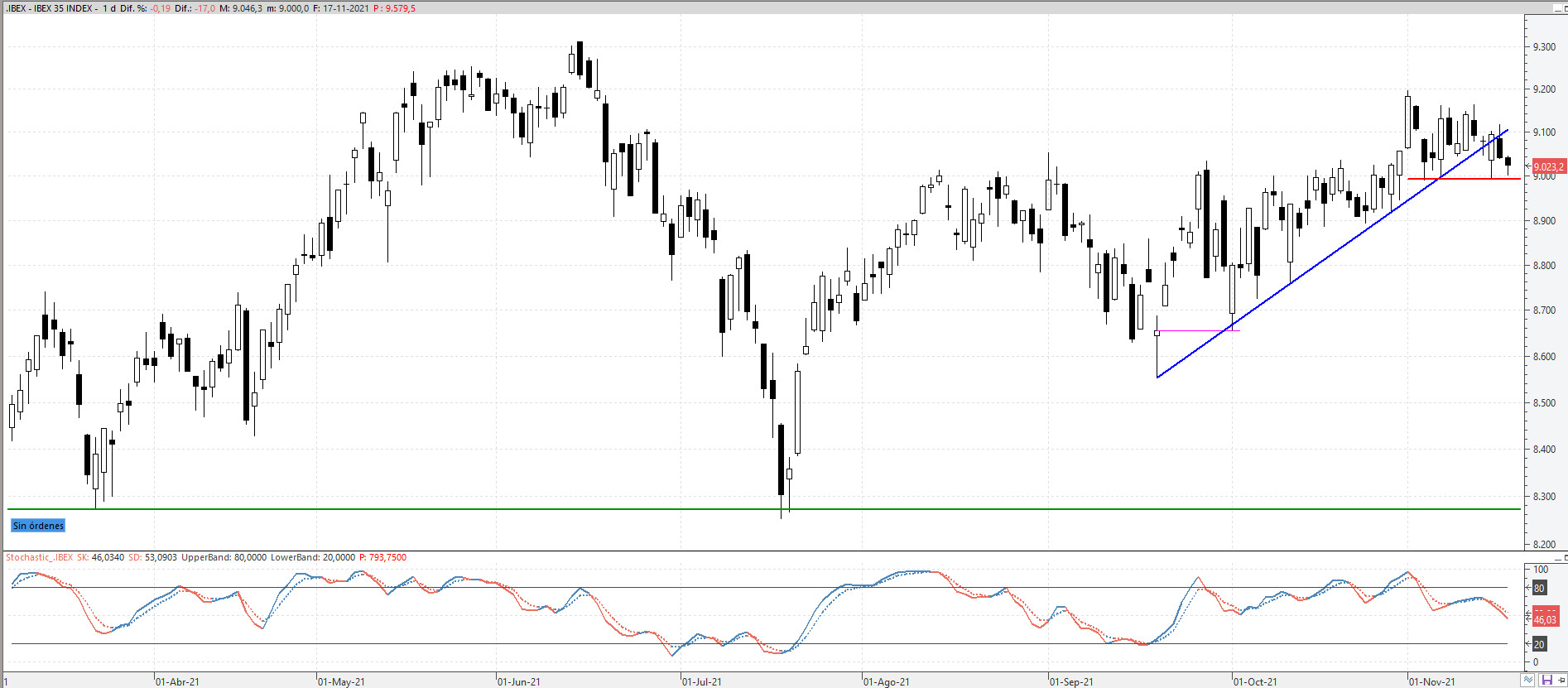Click the 9.200 price axis label

(x=1544, y=89)
